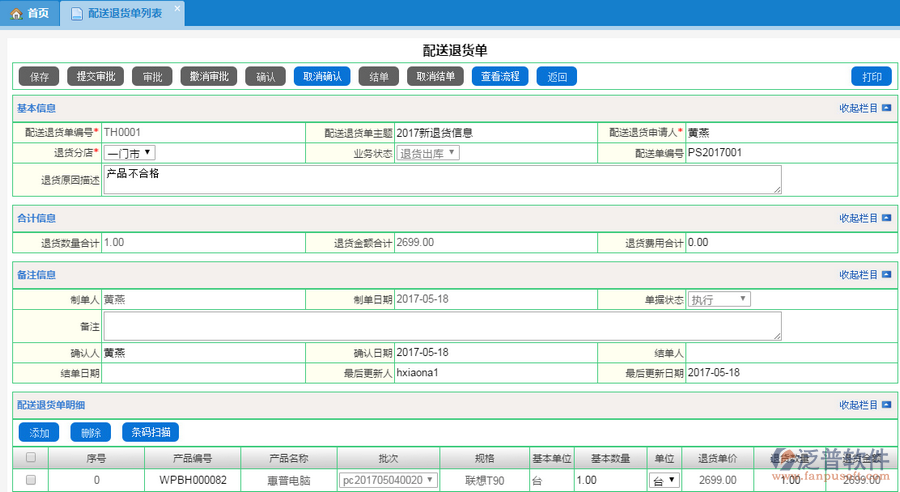Click the document icon on 配送退货单列表 tab
The width and height of the screenshot is (900, 492).
coord(77,14)
